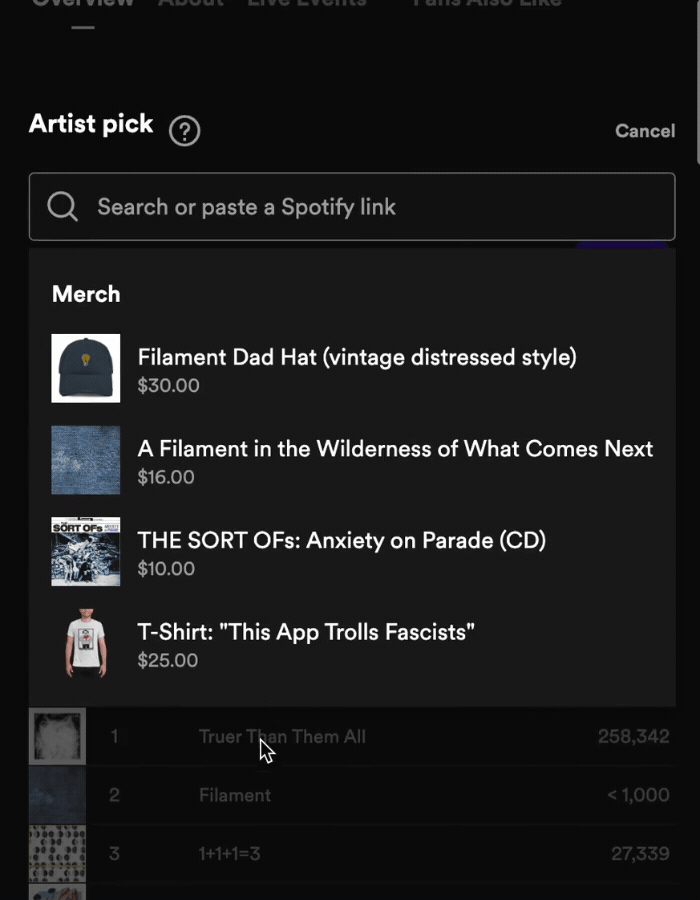
Task: Return to the Overview tab
Action: 83,5
